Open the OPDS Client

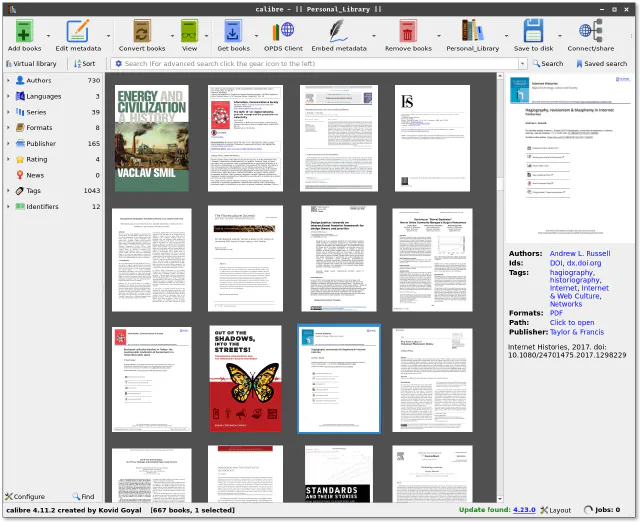pos(283,31)
